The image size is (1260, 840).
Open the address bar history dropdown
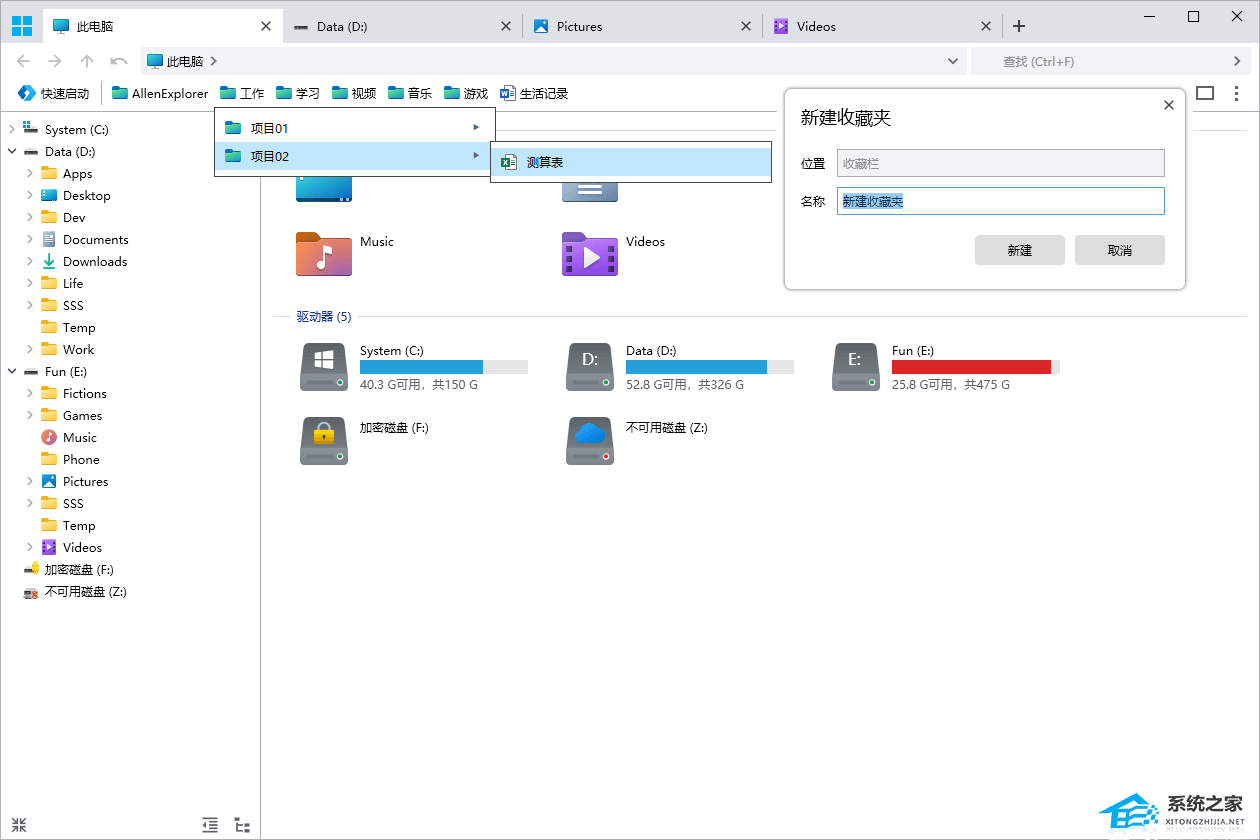[x=953, y=61]
